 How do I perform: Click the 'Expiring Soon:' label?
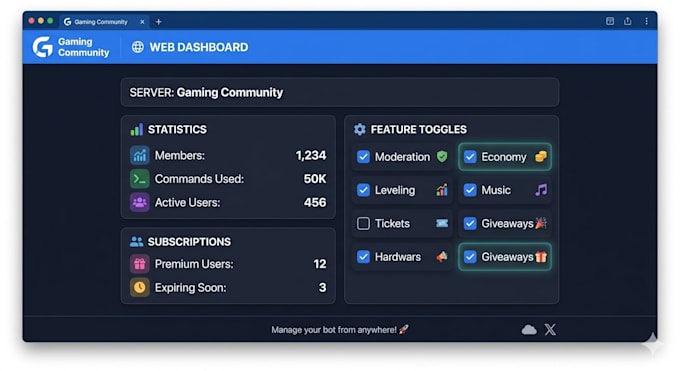(190, 287)
